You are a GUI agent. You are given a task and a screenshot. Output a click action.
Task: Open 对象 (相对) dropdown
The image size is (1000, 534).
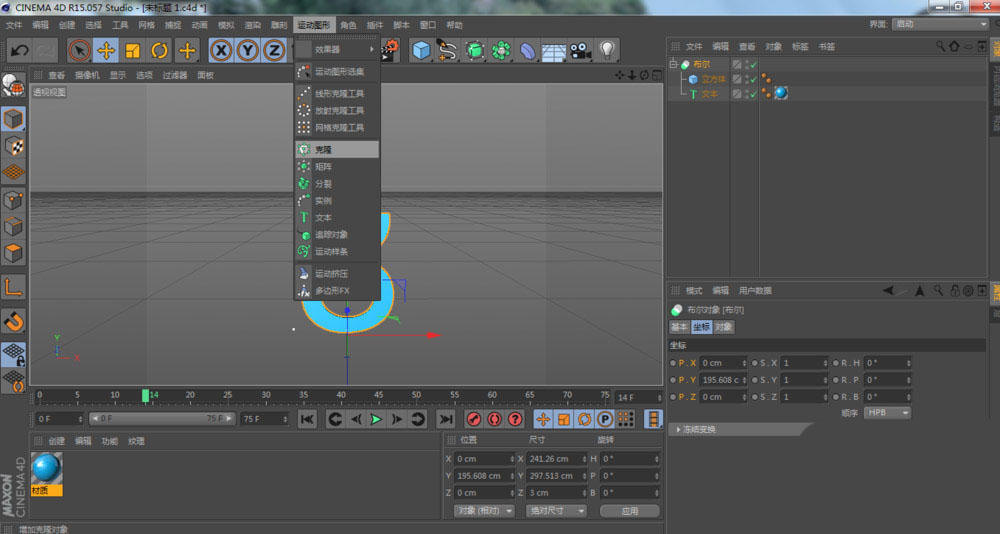(x=485, y=510)
